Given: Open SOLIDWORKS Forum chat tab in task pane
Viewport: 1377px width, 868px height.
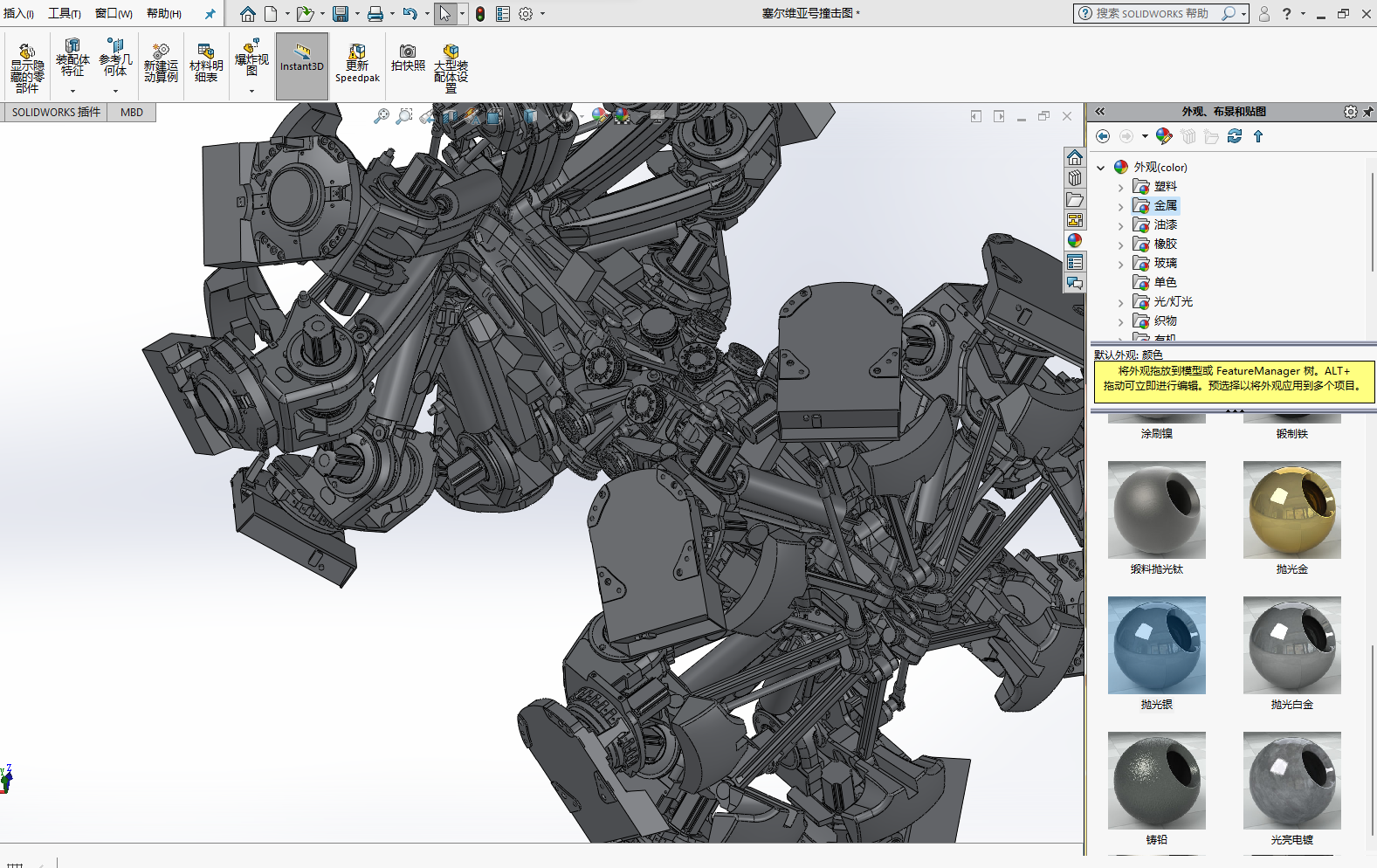Looking at the screenshot, I should pyautogui.click(x=1075, y=283).
